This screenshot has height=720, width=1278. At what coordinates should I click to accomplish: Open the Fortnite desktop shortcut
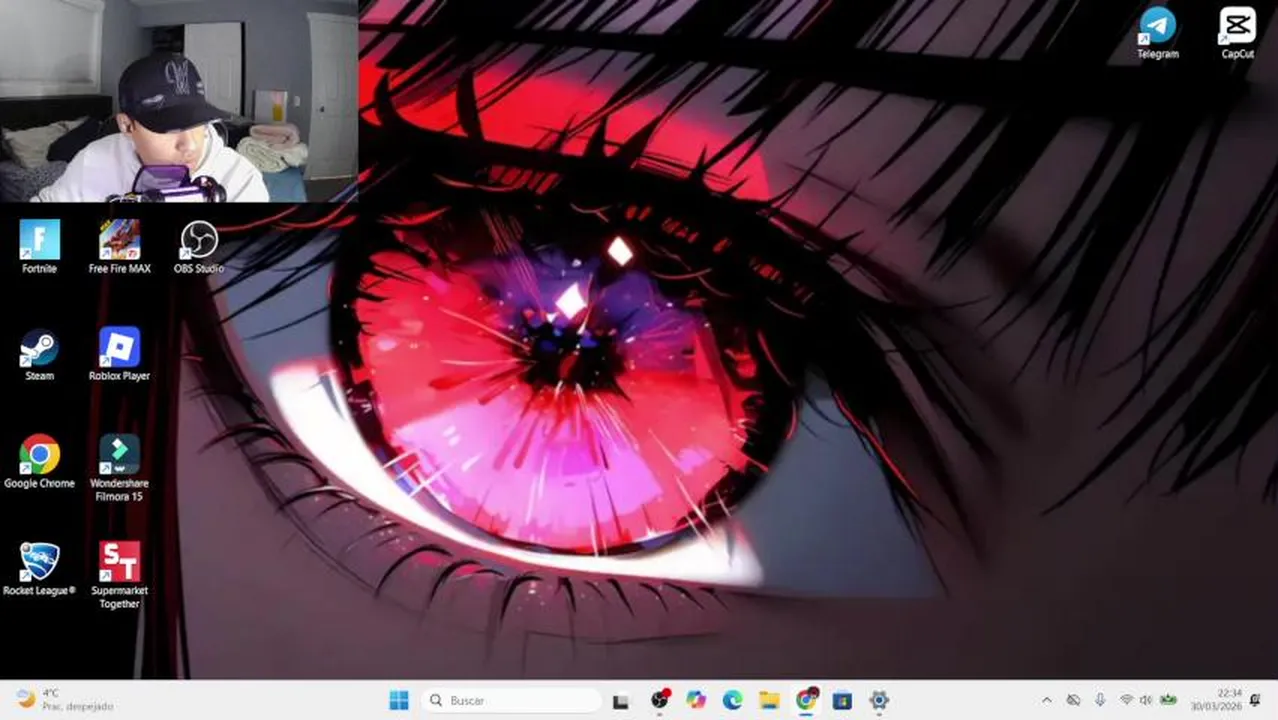click(x=40, y=246)
